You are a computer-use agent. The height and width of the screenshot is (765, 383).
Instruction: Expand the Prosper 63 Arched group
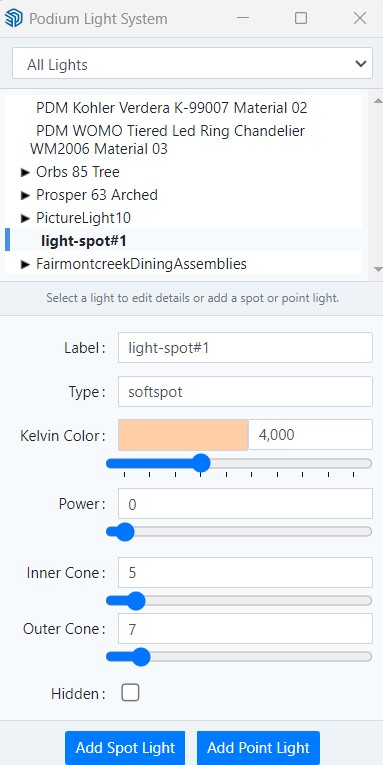coord(26,195)
